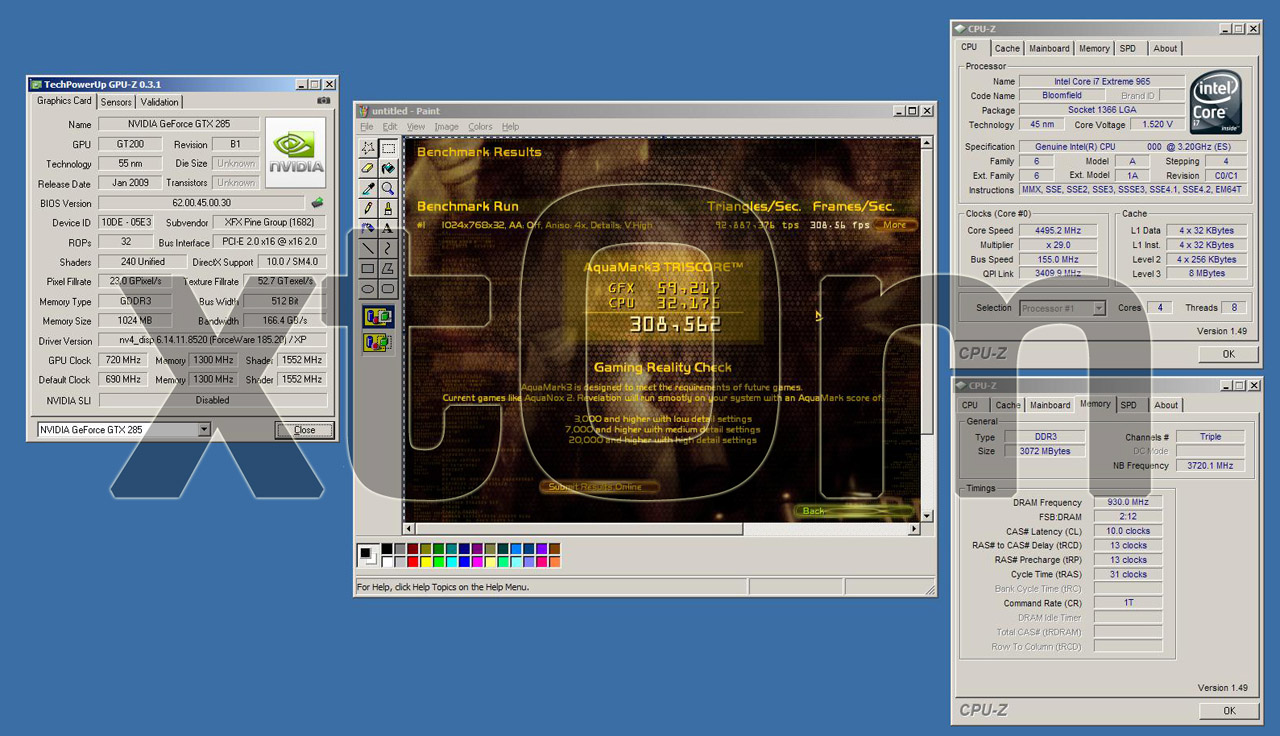1280x736 pixels.
Task: Pick the yellow swatch in Paint palette
Action: 426,562
